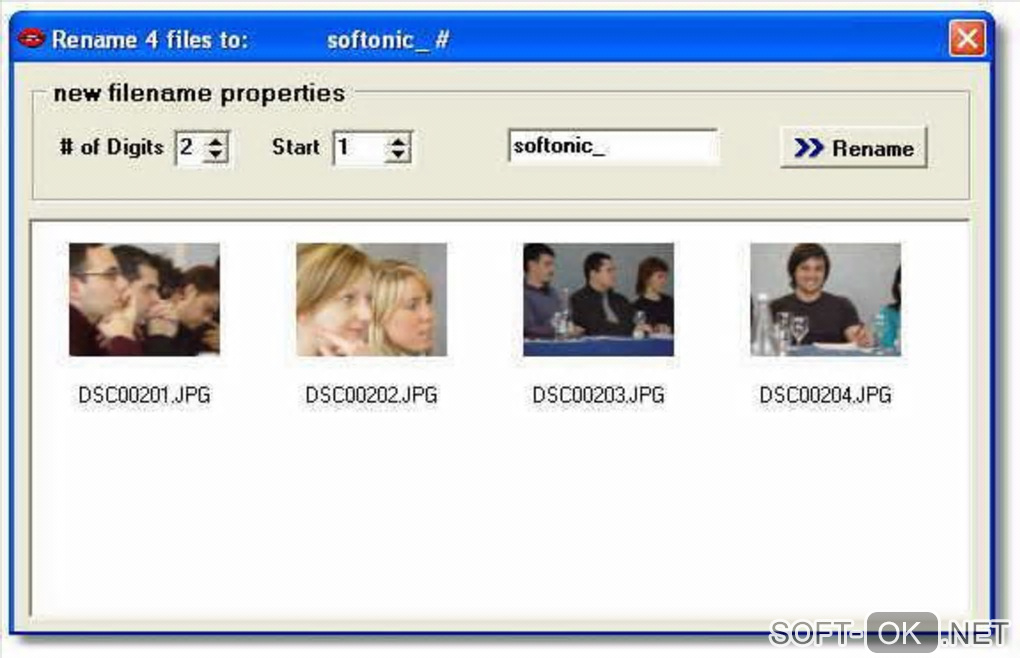Select the DSC00203.JPG thumbnail image
This screenshot has width=1020, height=658.
pyautogui.click(x=598, y=299)
